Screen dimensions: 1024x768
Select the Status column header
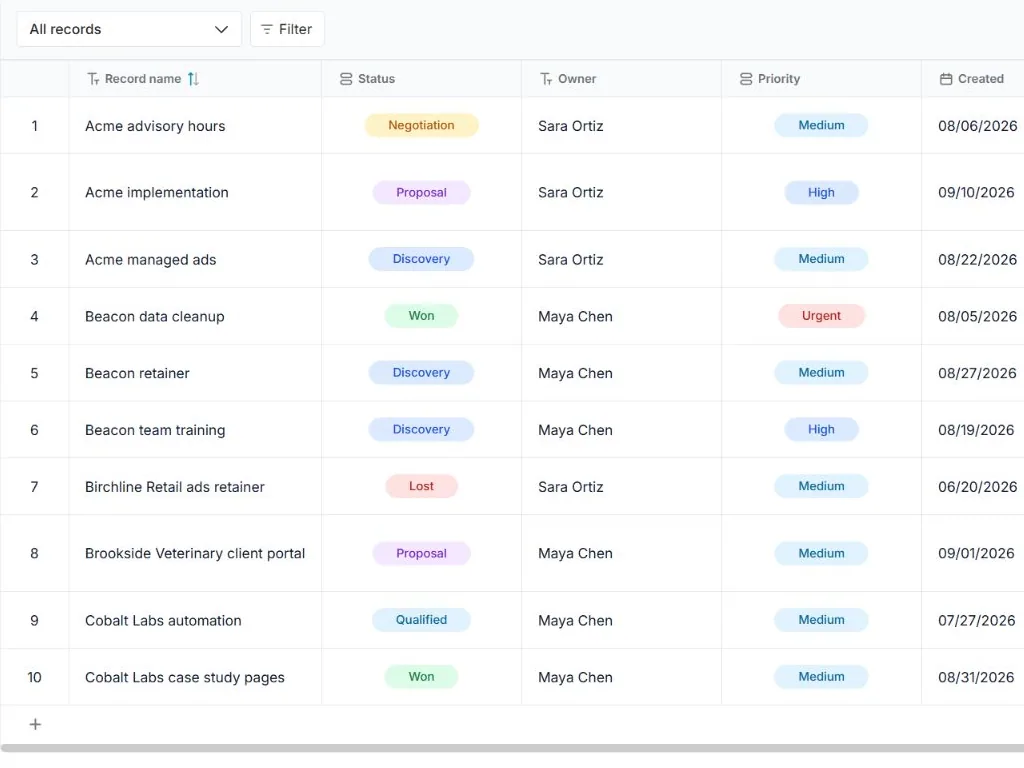(421, 79)
